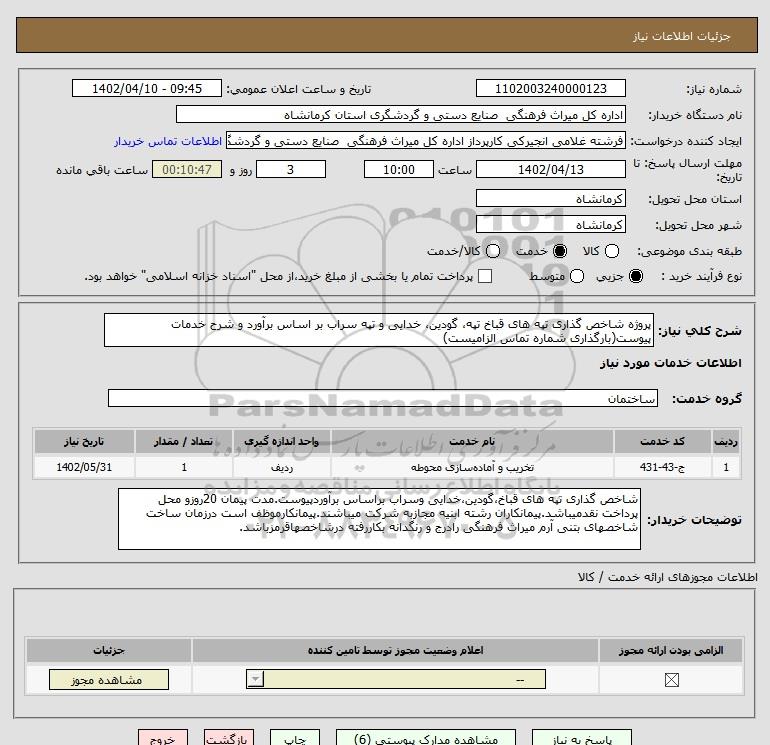Click the پاسخ به نیاز button

[582, 739]
